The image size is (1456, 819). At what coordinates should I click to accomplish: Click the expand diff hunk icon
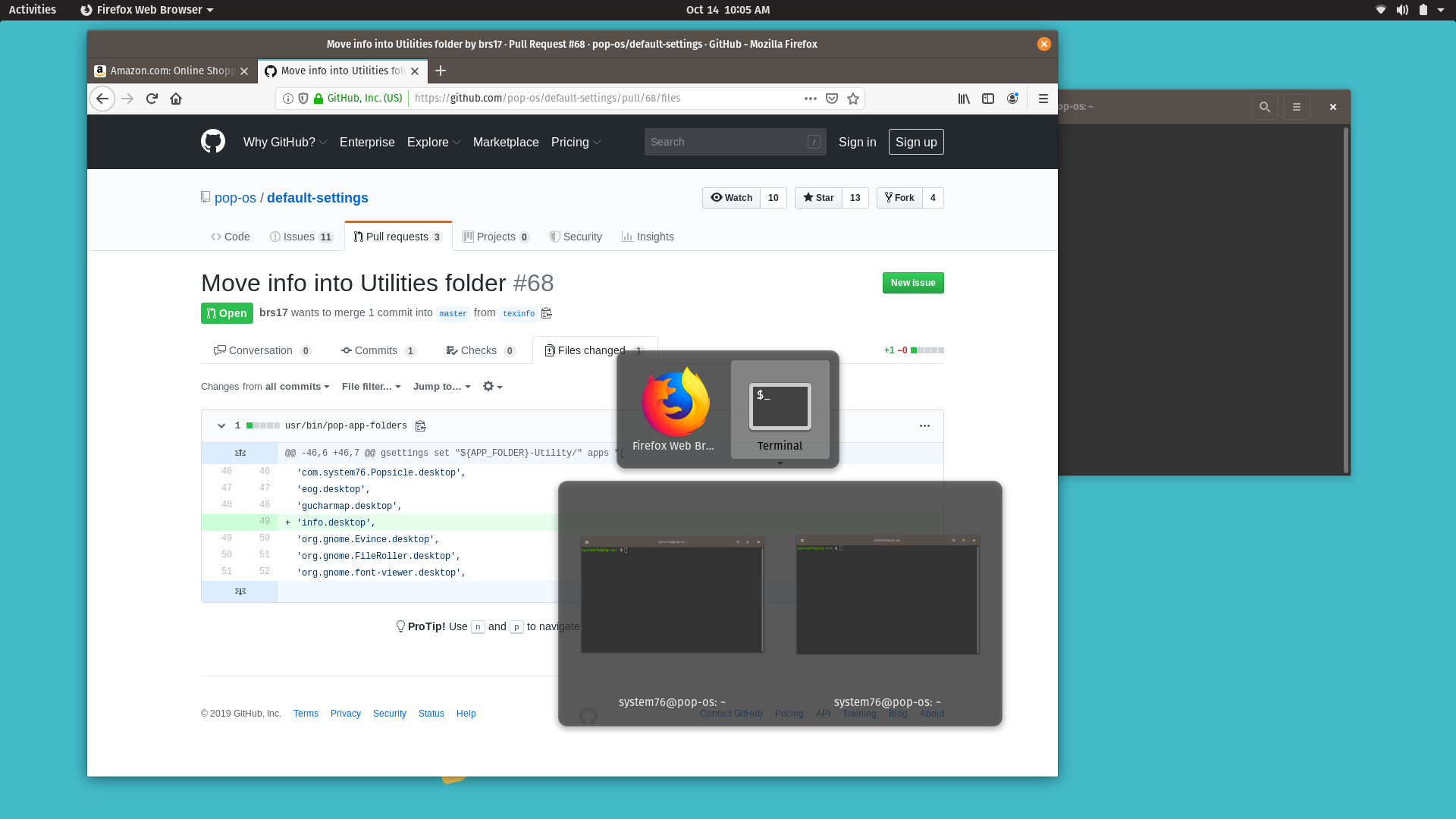click(x=240, y=453)
